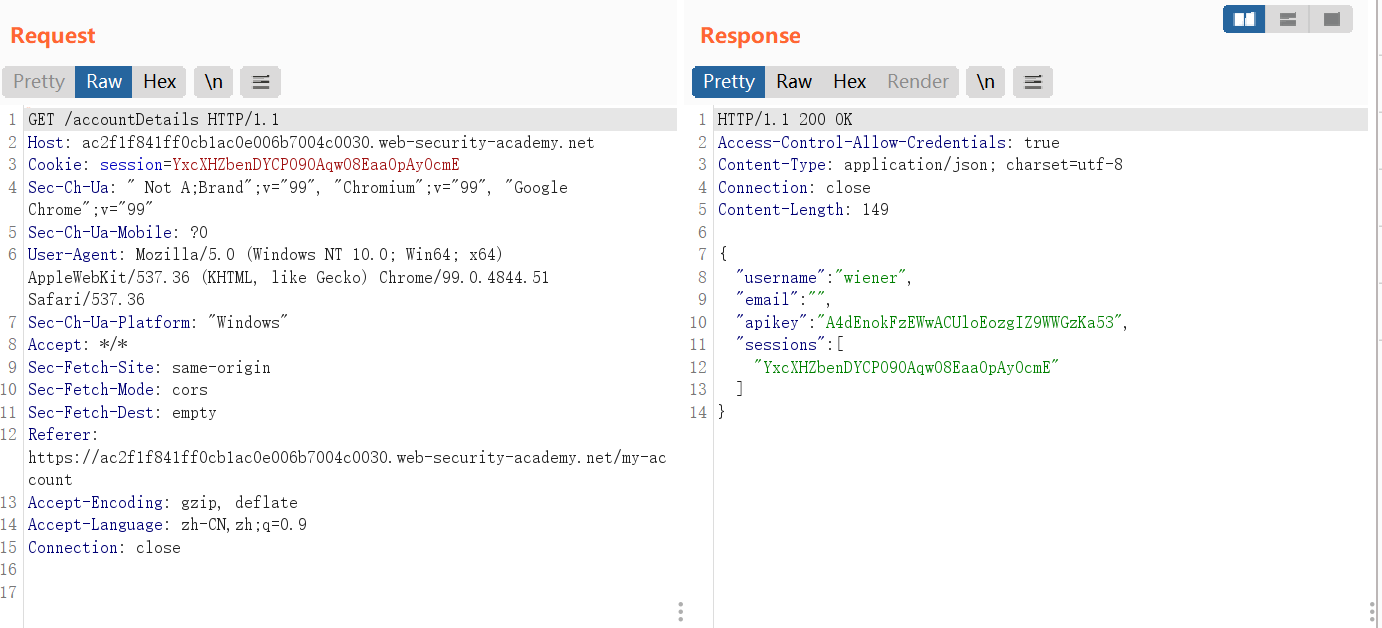1382x628 pixels.
Task: Open the Response message options menu icon
Action: (1033, 82)
